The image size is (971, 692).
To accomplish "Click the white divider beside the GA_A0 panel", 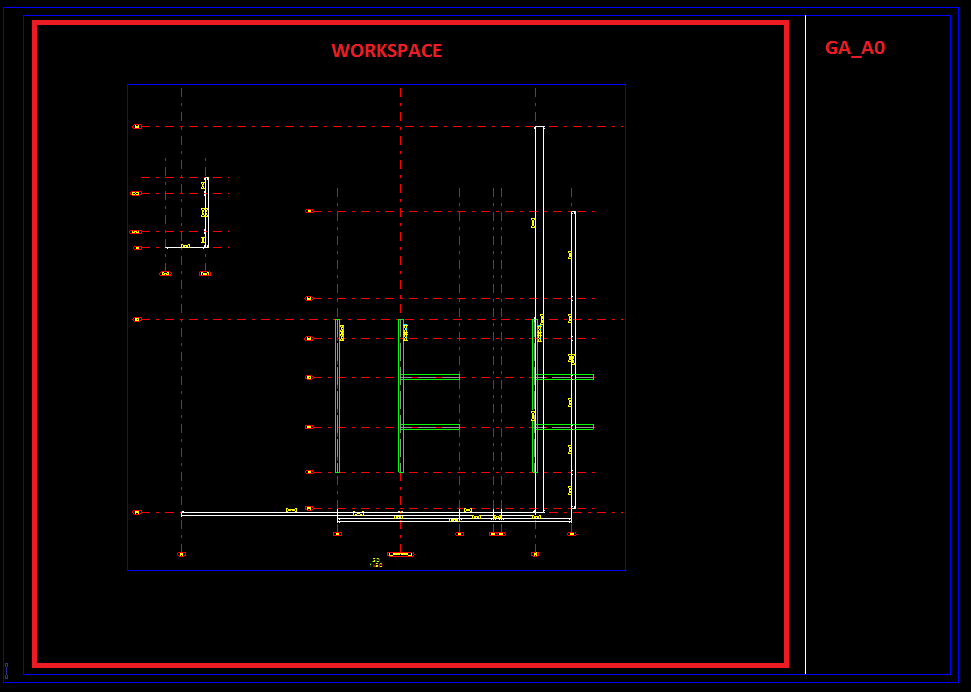I will coord(805,350).
